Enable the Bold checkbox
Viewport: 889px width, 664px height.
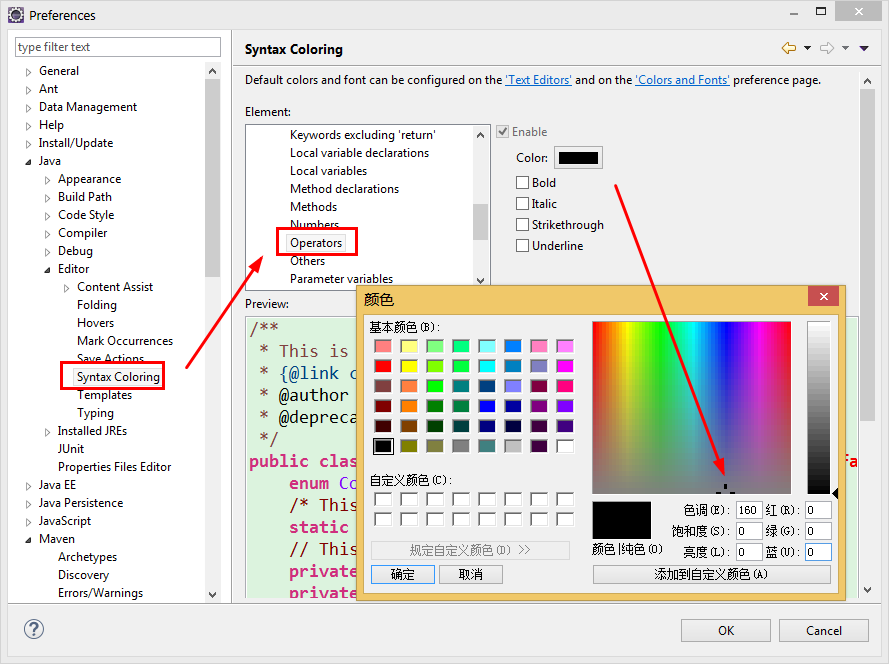(x=522, y=183)
